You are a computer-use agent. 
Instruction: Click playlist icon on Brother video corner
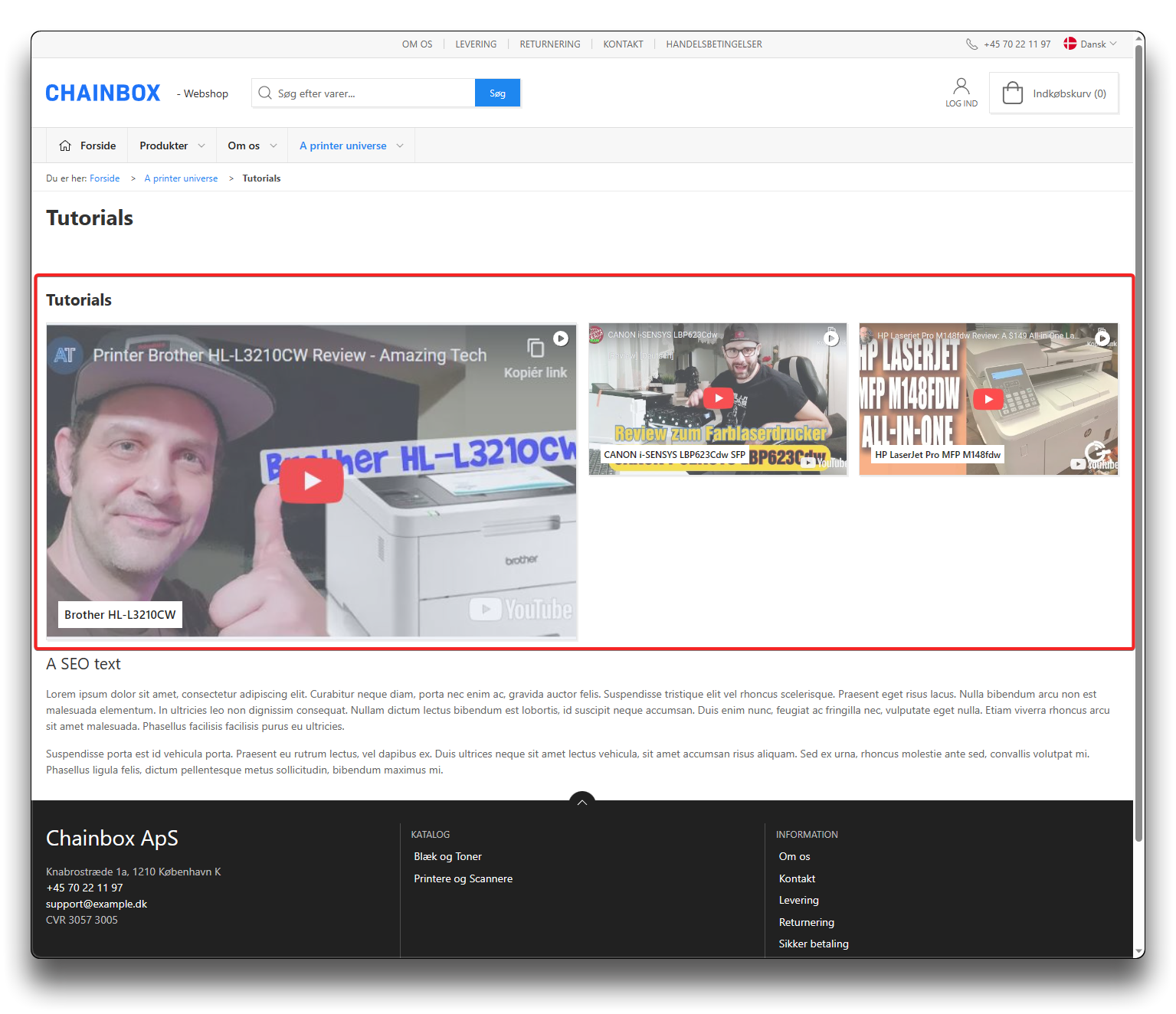coord(561,339)
